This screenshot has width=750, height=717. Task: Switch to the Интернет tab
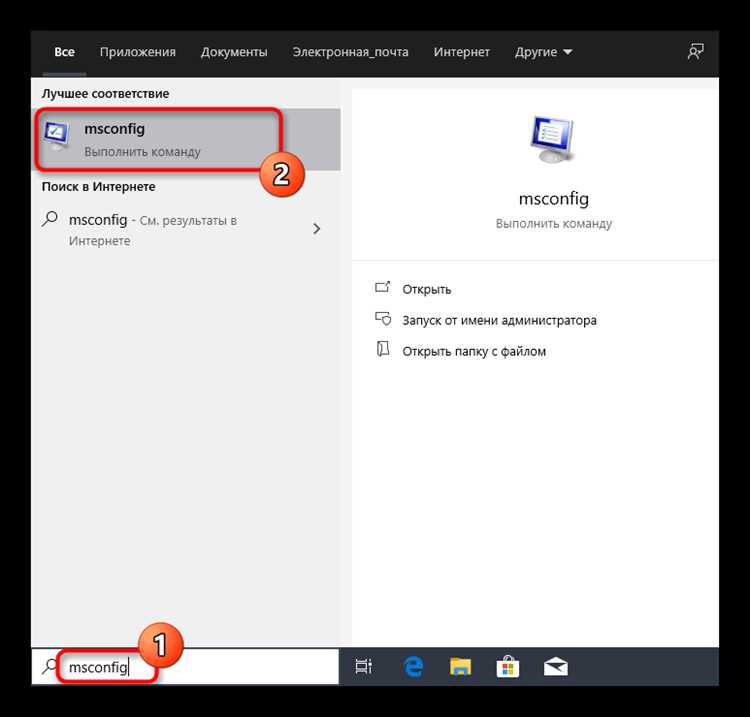[x=462, y=52]
